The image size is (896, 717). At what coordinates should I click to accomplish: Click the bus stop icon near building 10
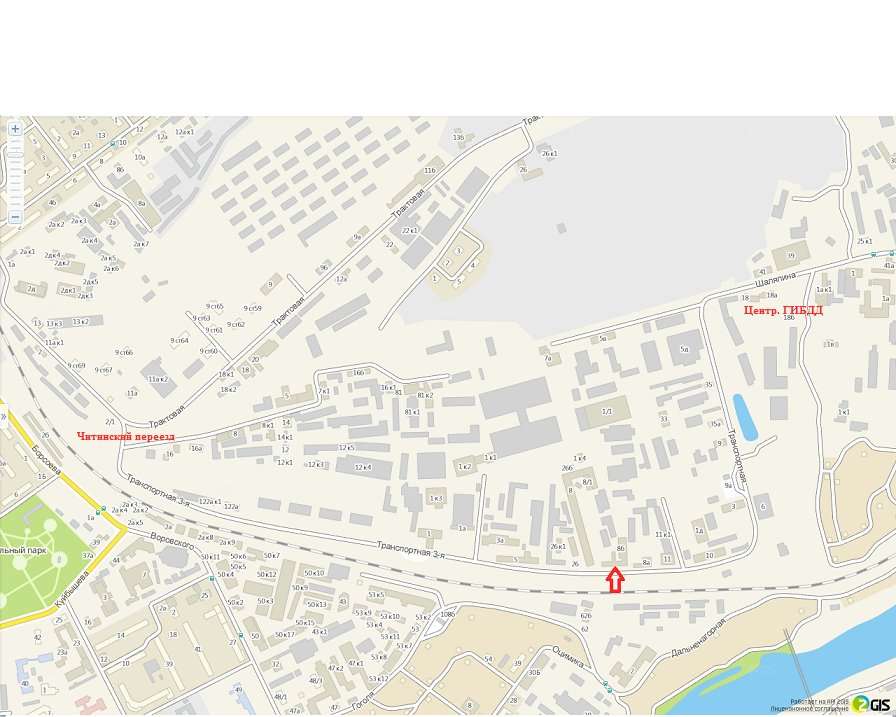(x=113, y=145)
